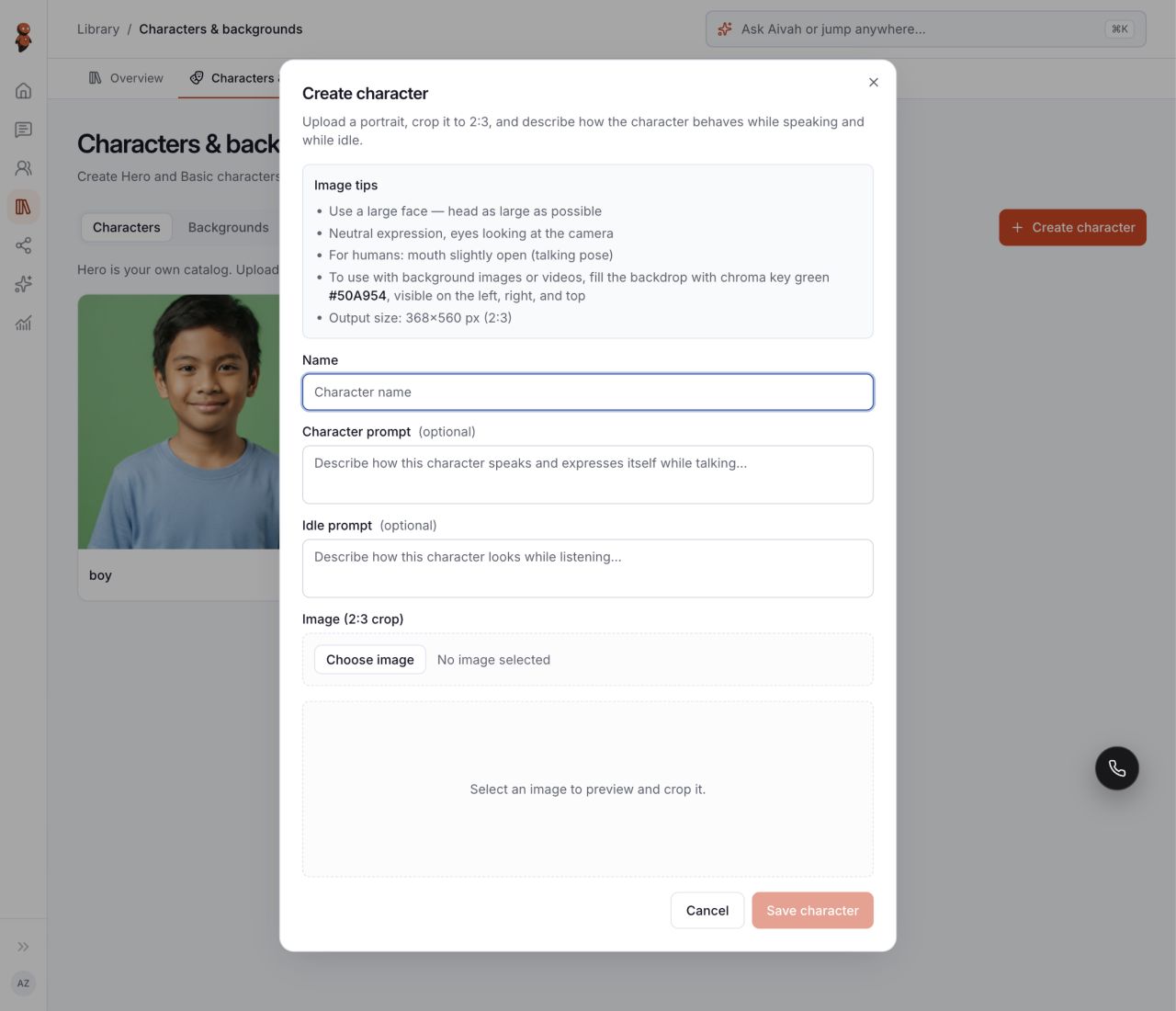Switch to the Overview tab

tap(126, 78)
